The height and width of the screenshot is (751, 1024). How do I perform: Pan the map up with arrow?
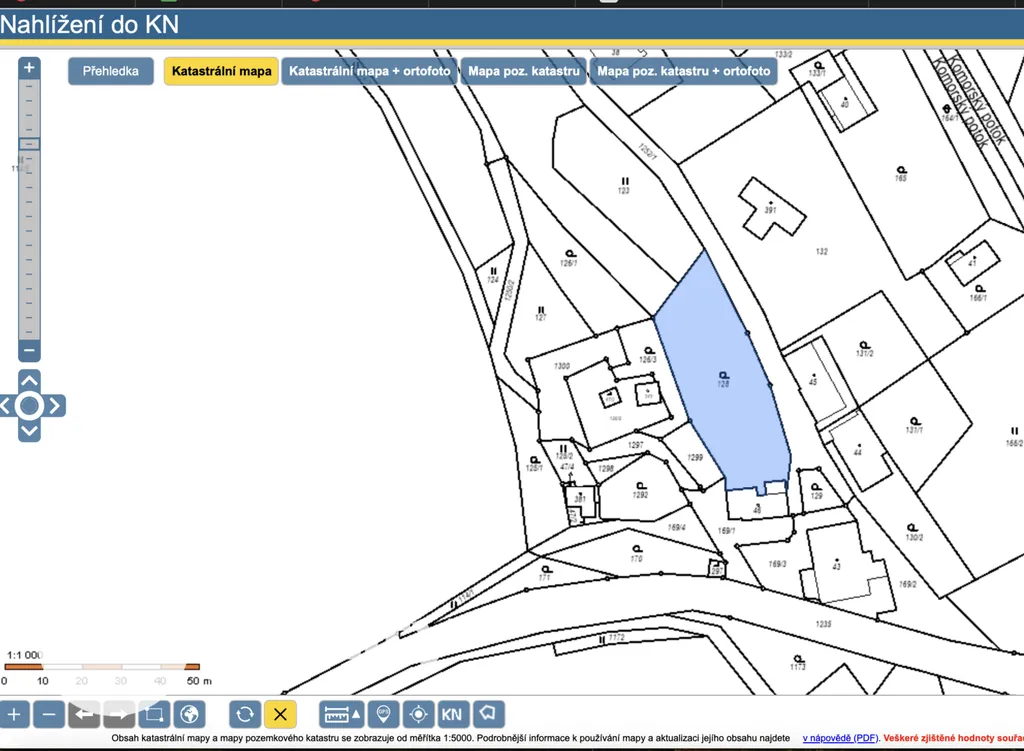pos(30,380)
